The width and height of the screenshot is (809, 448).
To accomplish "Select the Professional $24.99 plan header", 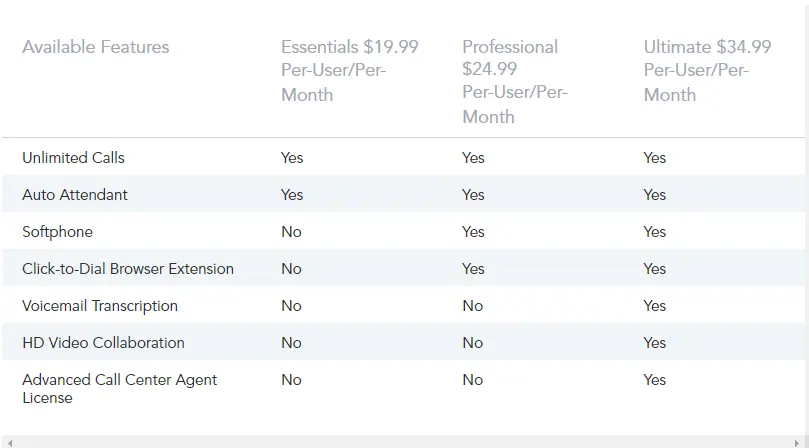I will click(x=516, y=81).
